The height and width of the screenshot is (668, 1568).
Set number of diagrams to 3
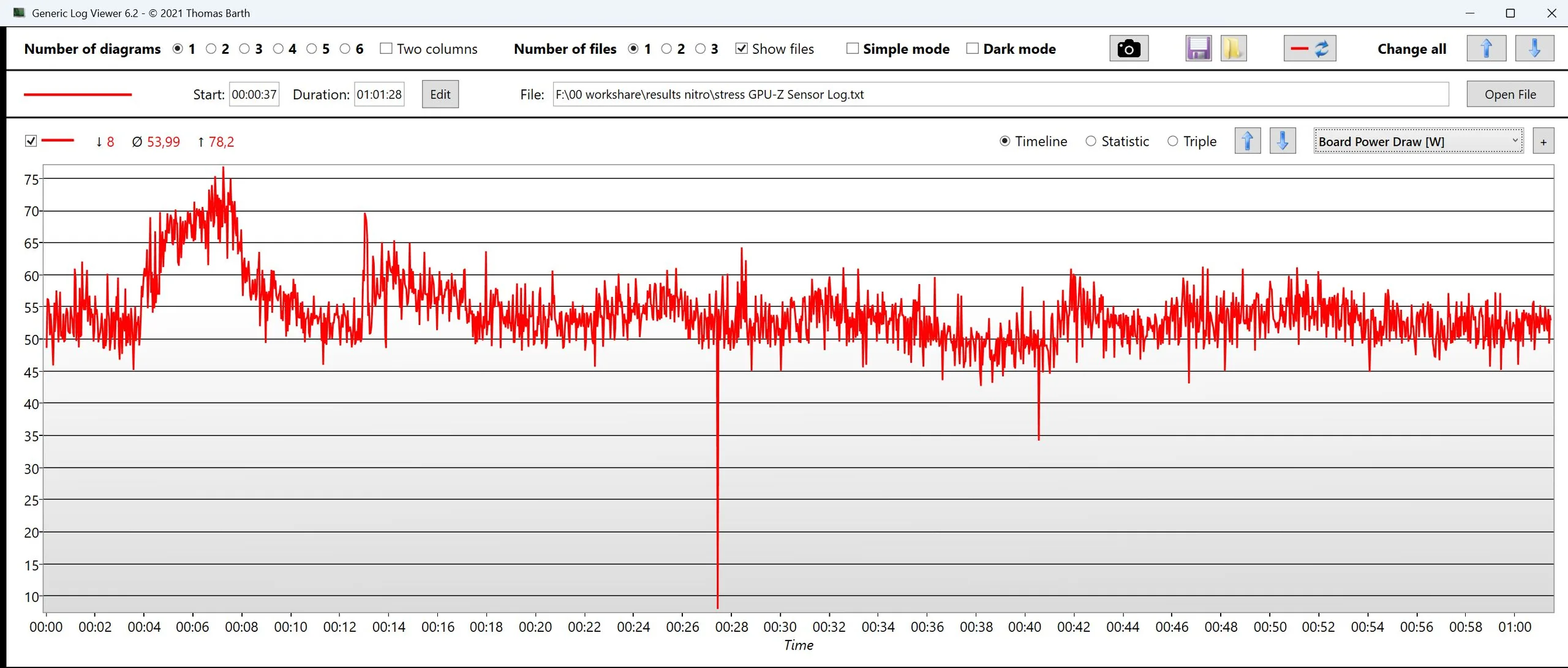(244, 48)
